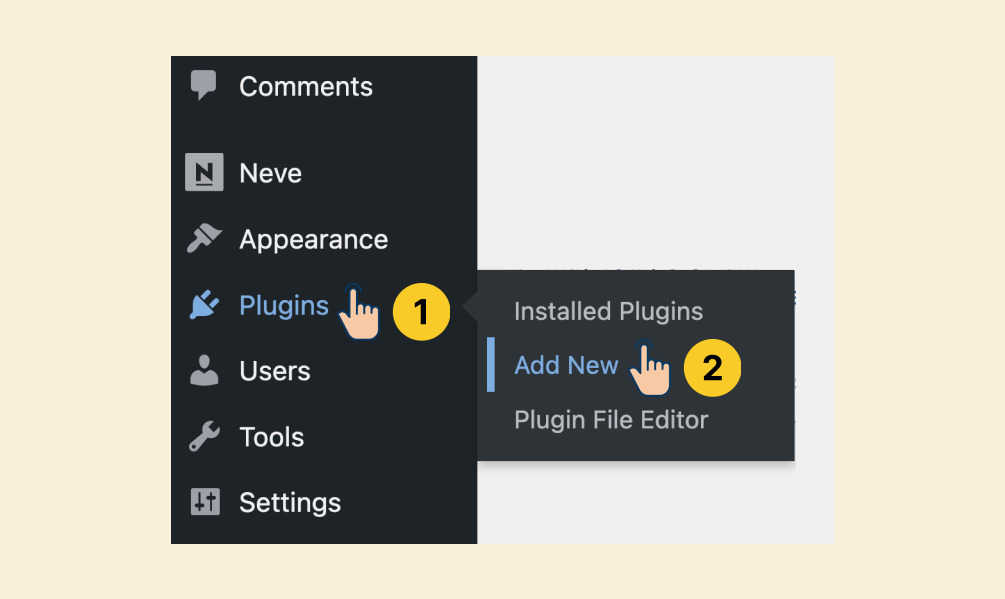Open the Appearance menu label

point(313,240)
